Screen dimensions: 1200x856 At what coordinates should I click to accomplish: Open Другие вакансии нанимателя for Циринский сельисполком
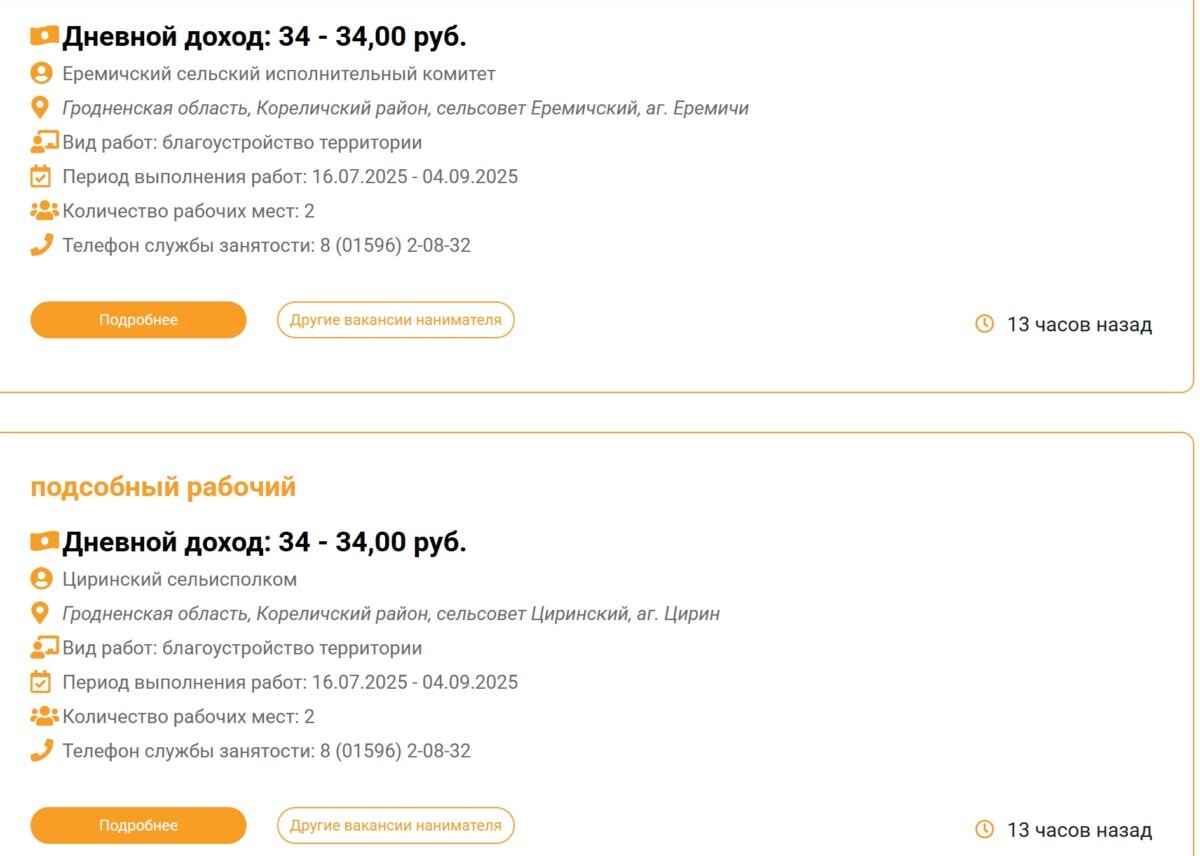coord(395,826)
